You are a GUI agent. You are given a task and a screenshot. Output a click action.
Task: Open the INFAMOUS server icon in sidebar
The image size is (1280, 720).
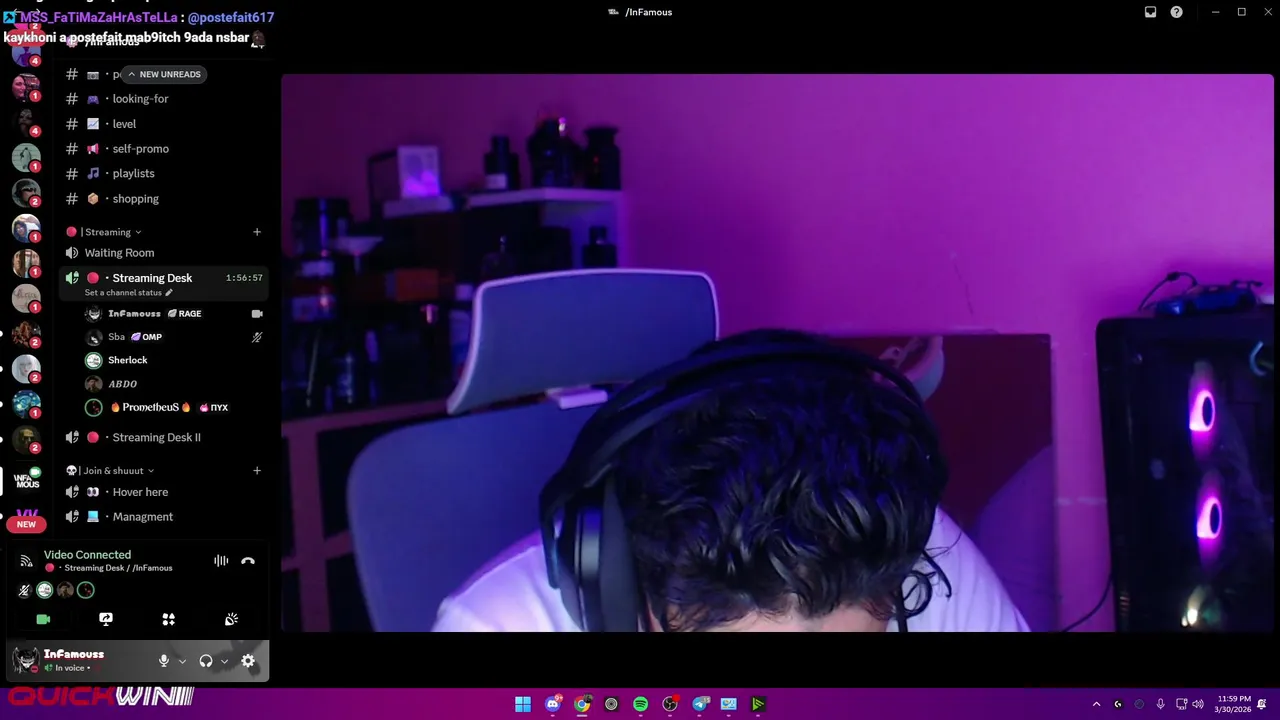tap(27, 481)
